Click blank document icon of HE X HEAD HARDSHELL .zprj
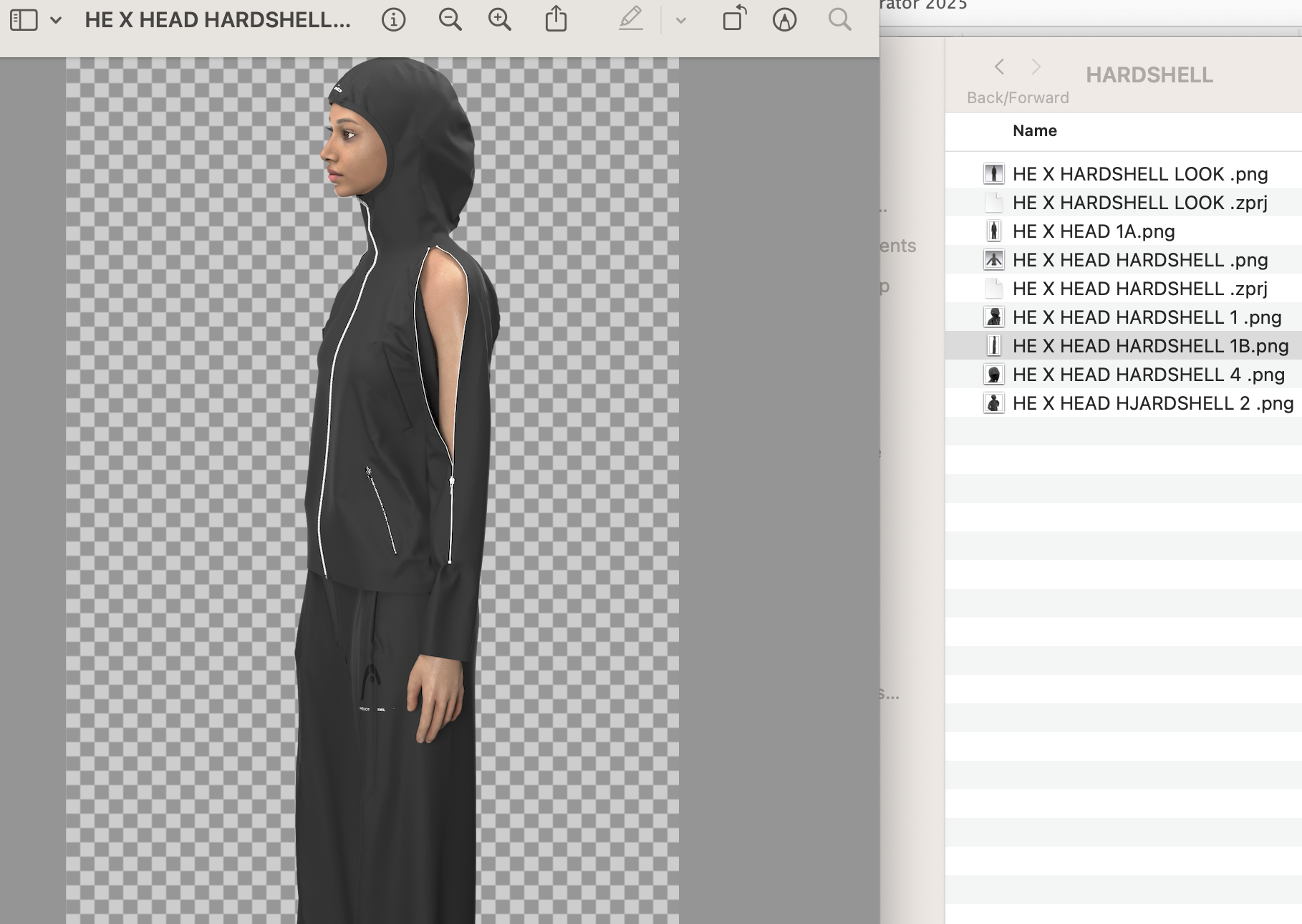This screenshot has height=924, width=1302. coord(993,289)
